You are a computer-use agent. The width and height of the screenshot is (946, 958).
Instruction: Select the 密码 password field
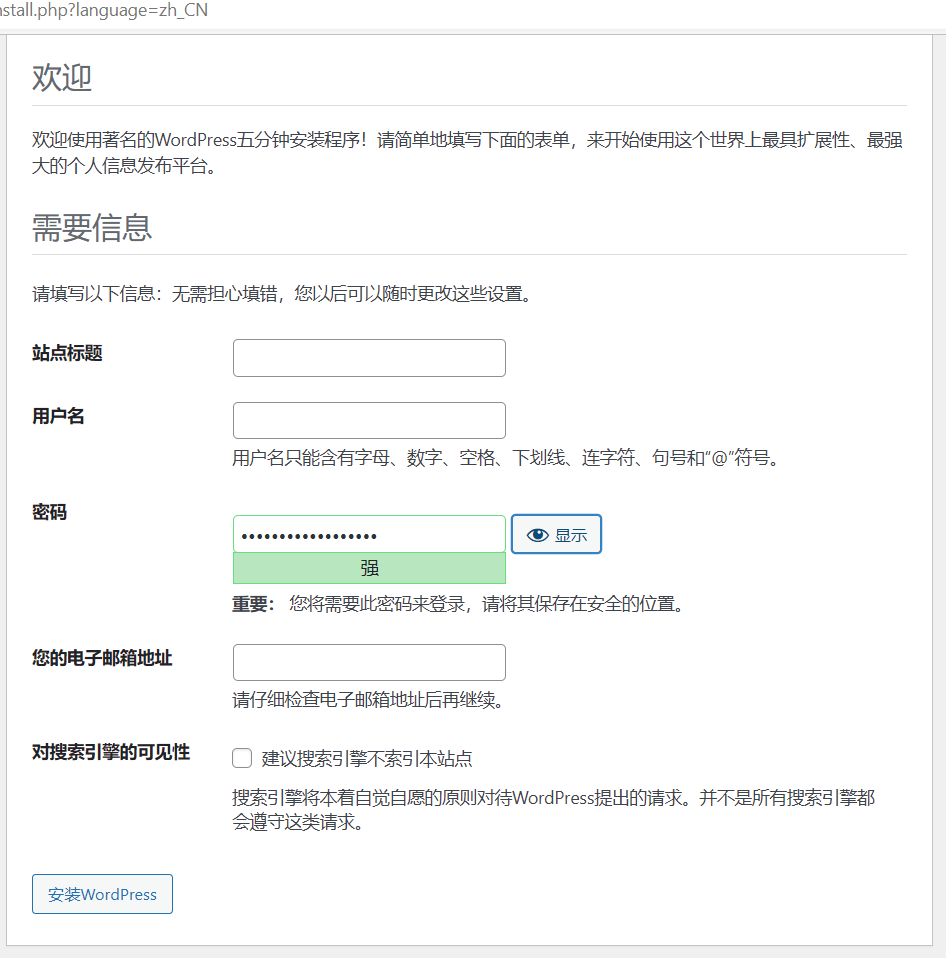point(369,535)
